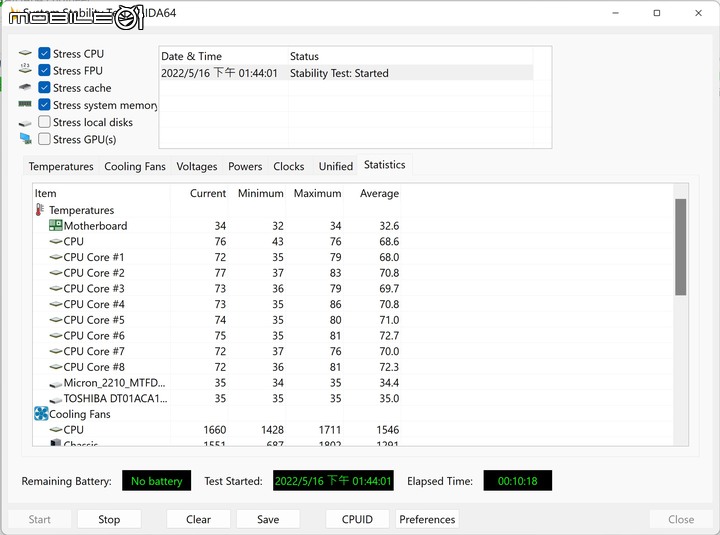Minimize the AIDA64 window
This screenshot has height=535, width=720.
(615, 13)
